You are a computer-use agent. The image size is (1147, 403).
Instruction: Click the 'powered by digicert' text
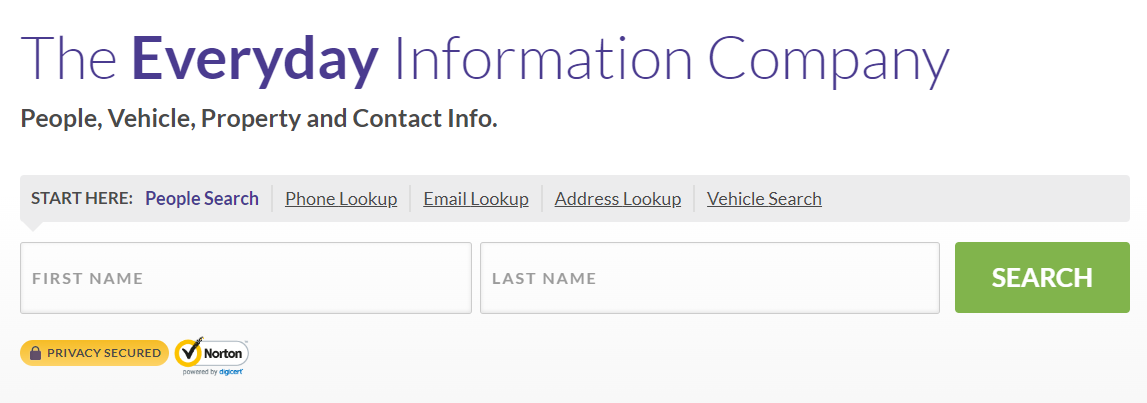click(x=213, y=372)
